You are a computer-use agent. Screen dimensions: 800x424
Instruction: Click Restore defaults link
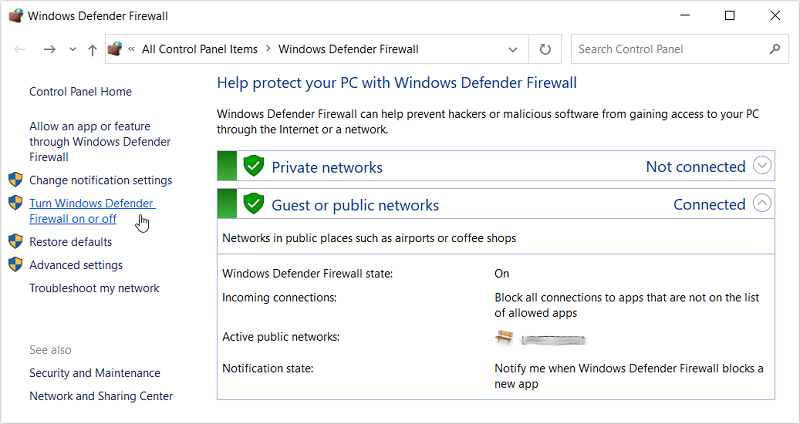pyautogui.click(x=70, y=242)
